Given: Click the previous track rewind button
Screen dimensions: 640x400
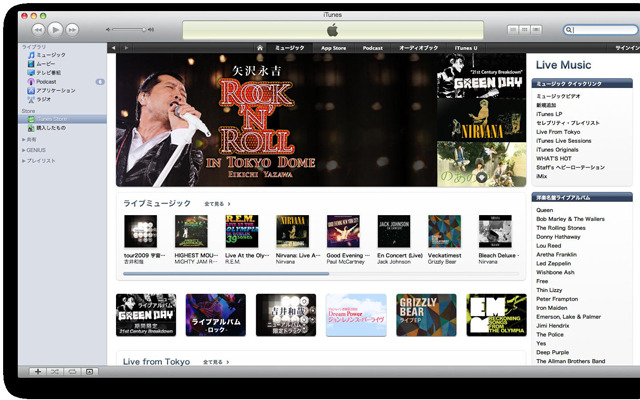Looking at the screenshot, I should (38, 30).
